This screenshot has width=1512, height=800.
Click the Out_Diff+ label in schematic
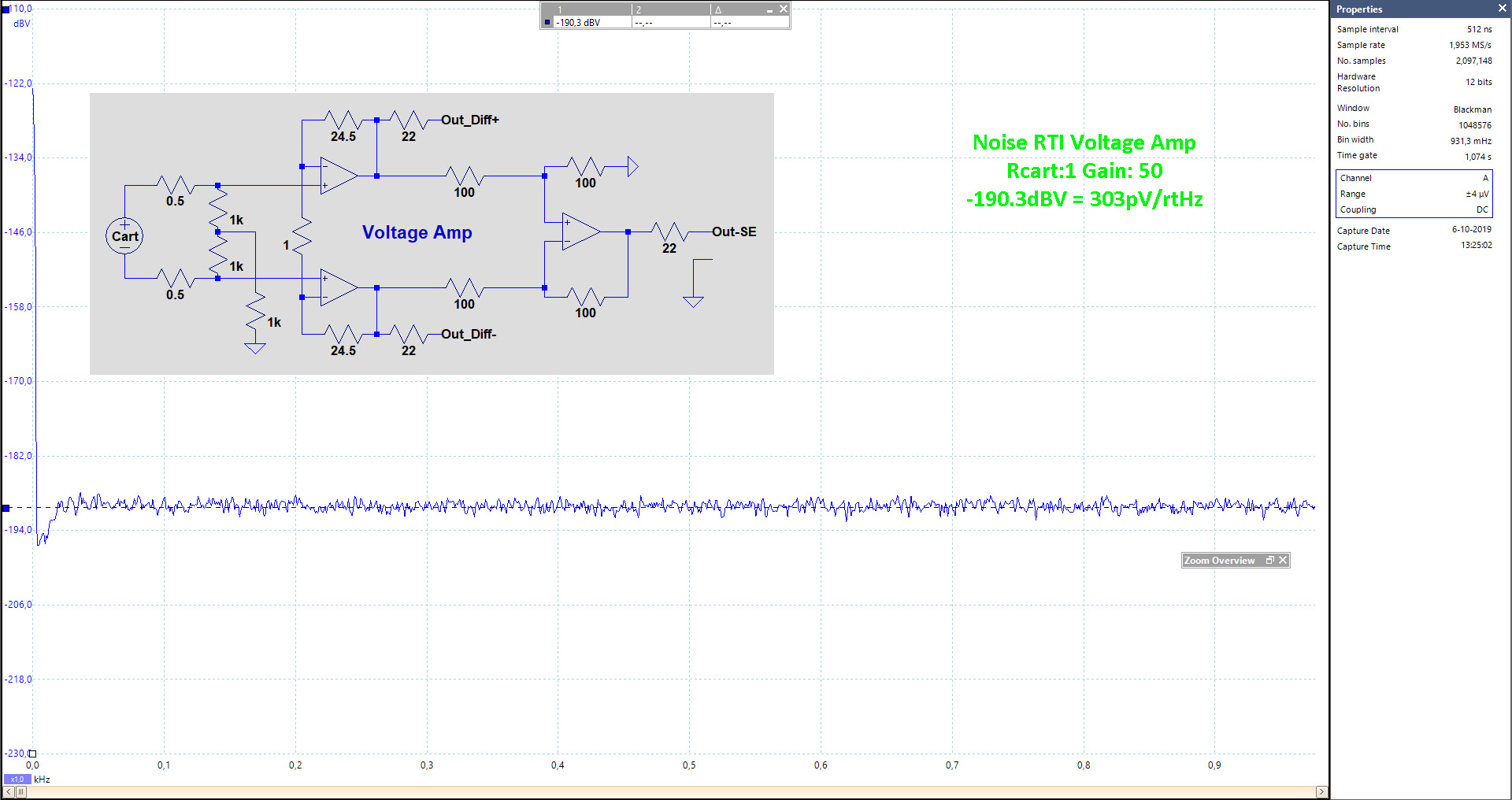470,120
